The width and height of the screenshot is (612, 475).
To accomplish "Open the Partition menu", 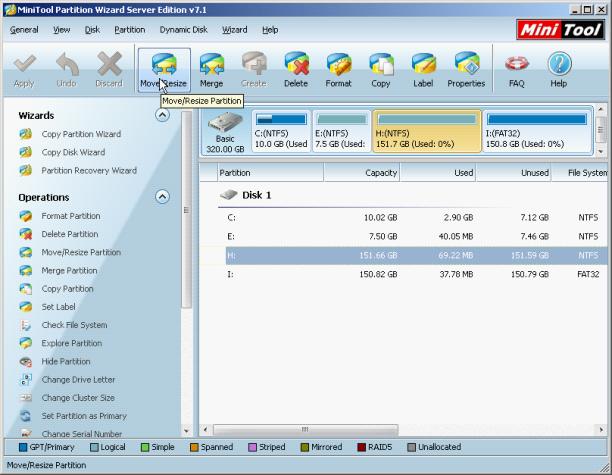I will 130,30.
